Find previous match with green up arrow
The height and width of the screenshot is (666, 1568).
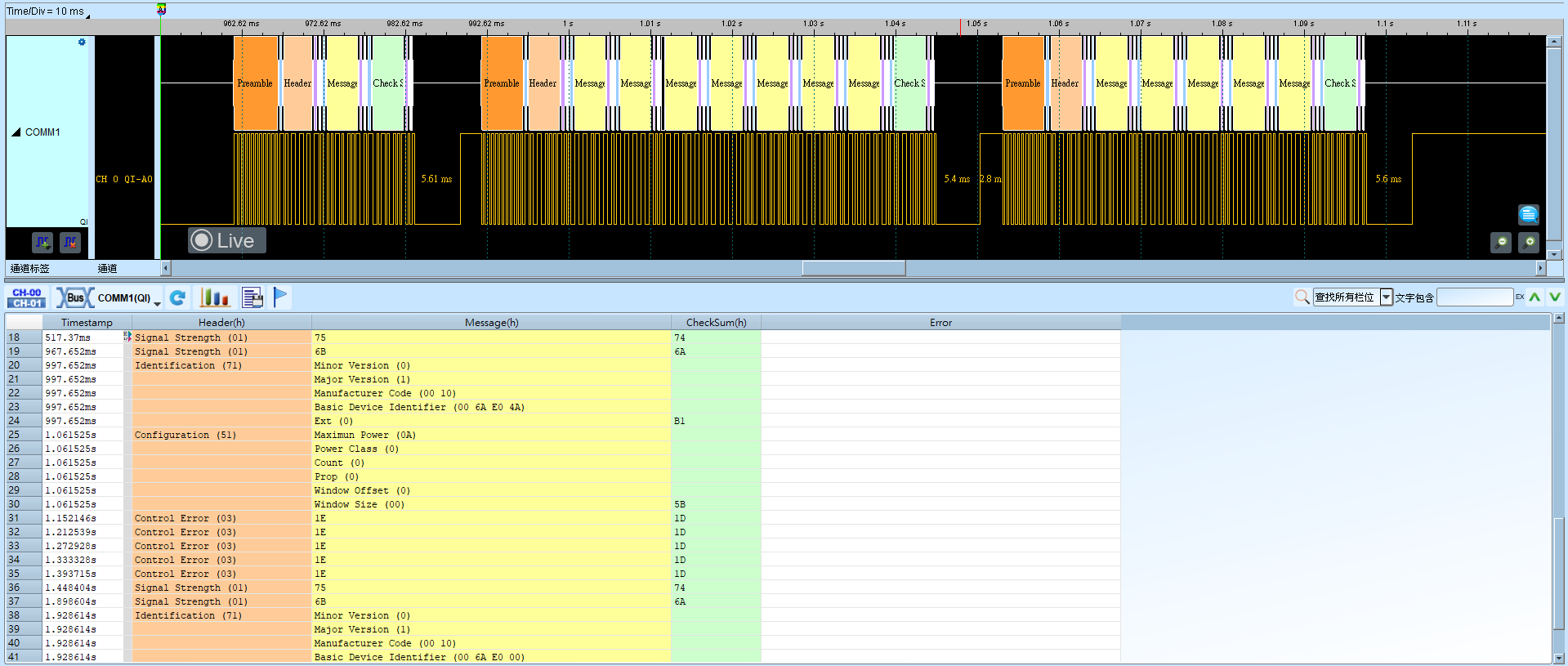[1535, 297]
